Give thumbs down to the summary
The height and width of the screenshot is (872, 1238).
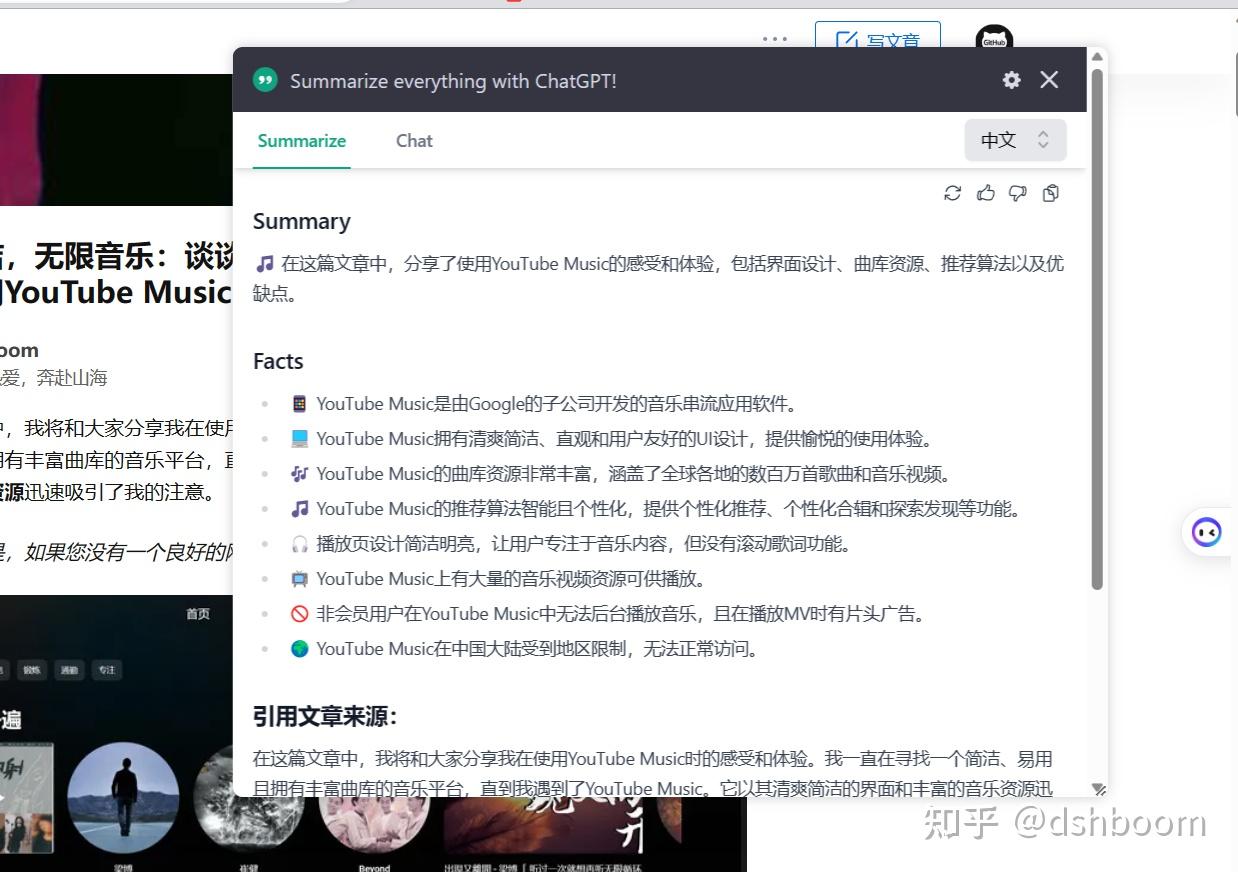pos(1018,193)
